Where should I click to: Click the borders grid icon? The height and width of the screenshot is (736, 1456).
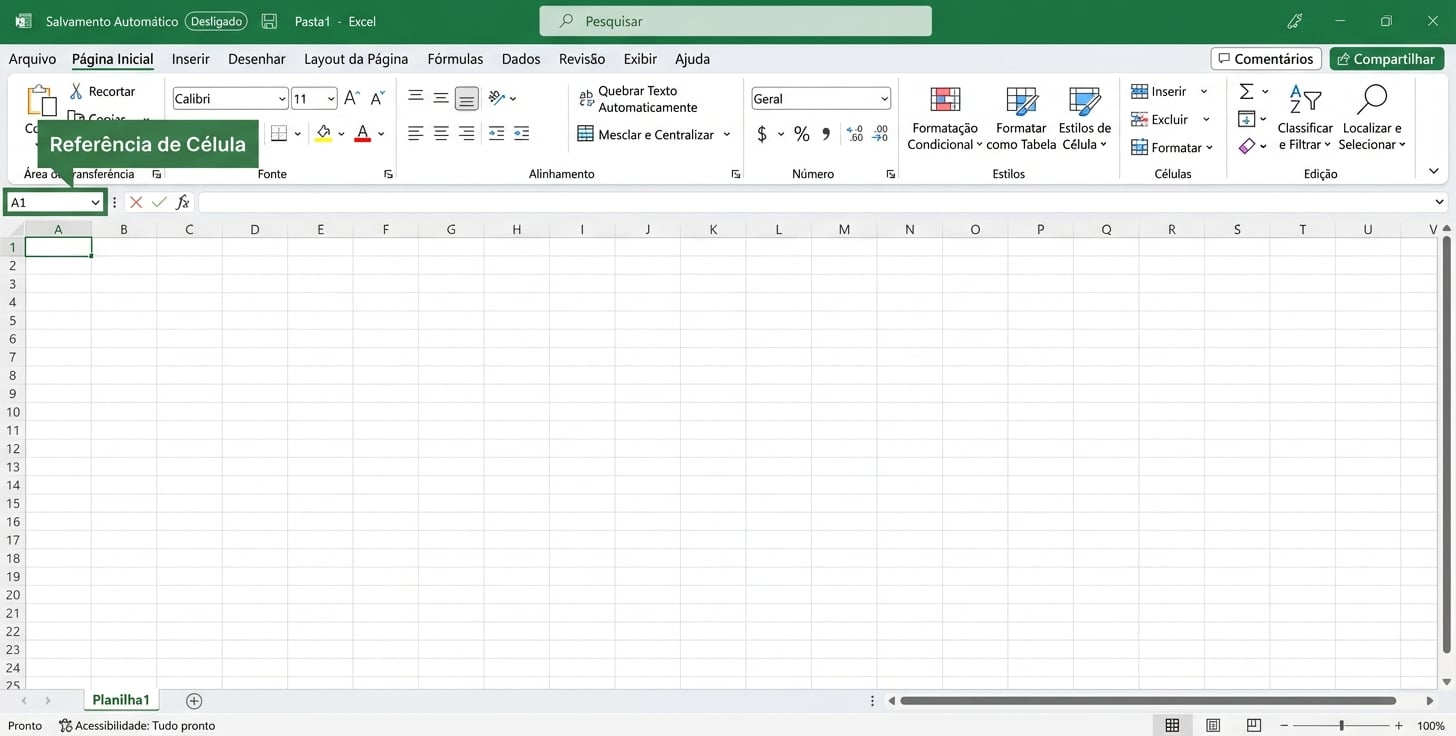[279, 133]
